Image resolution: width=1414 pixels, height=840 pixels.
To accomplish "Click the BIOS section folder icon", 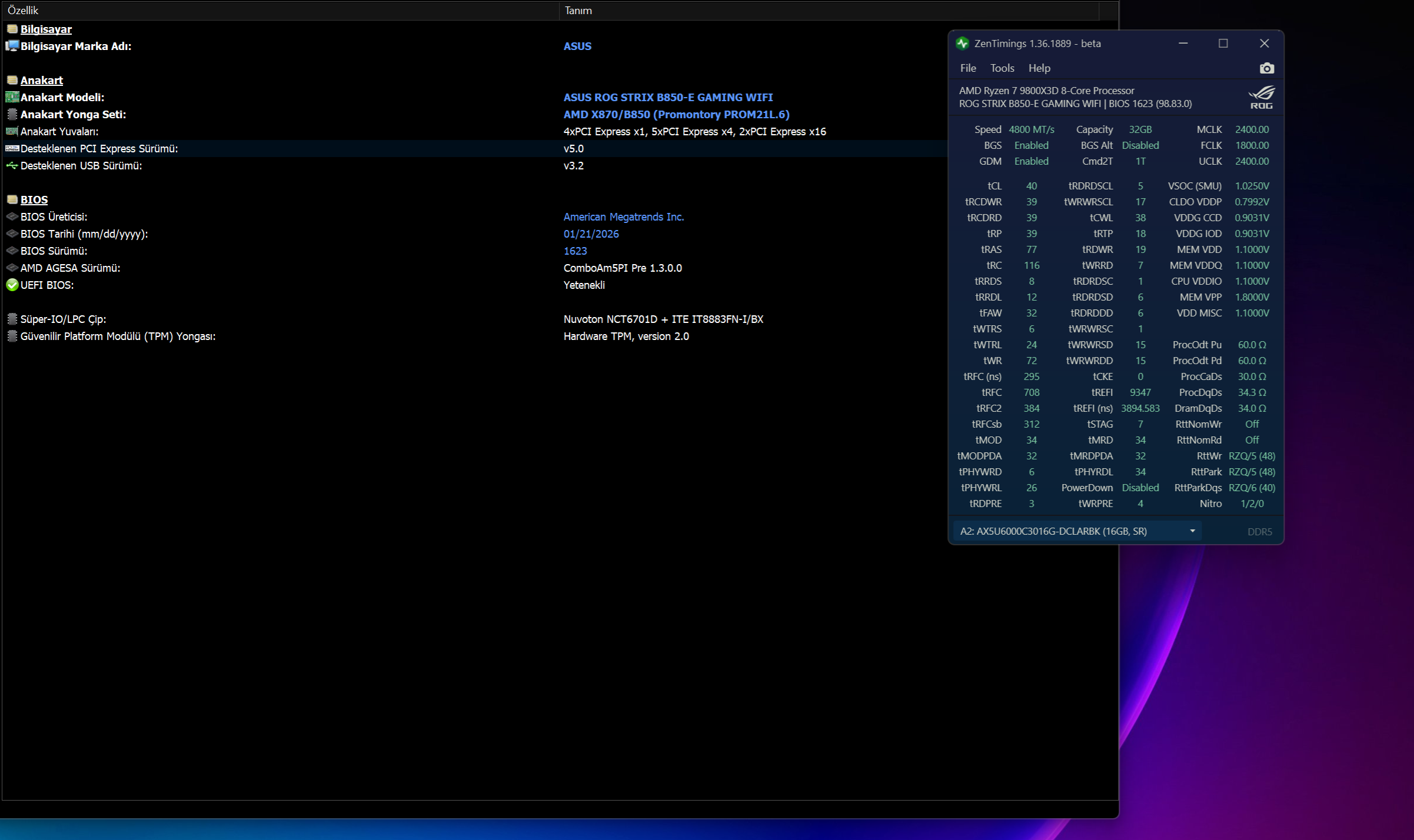I will click(x=12, y=199).
